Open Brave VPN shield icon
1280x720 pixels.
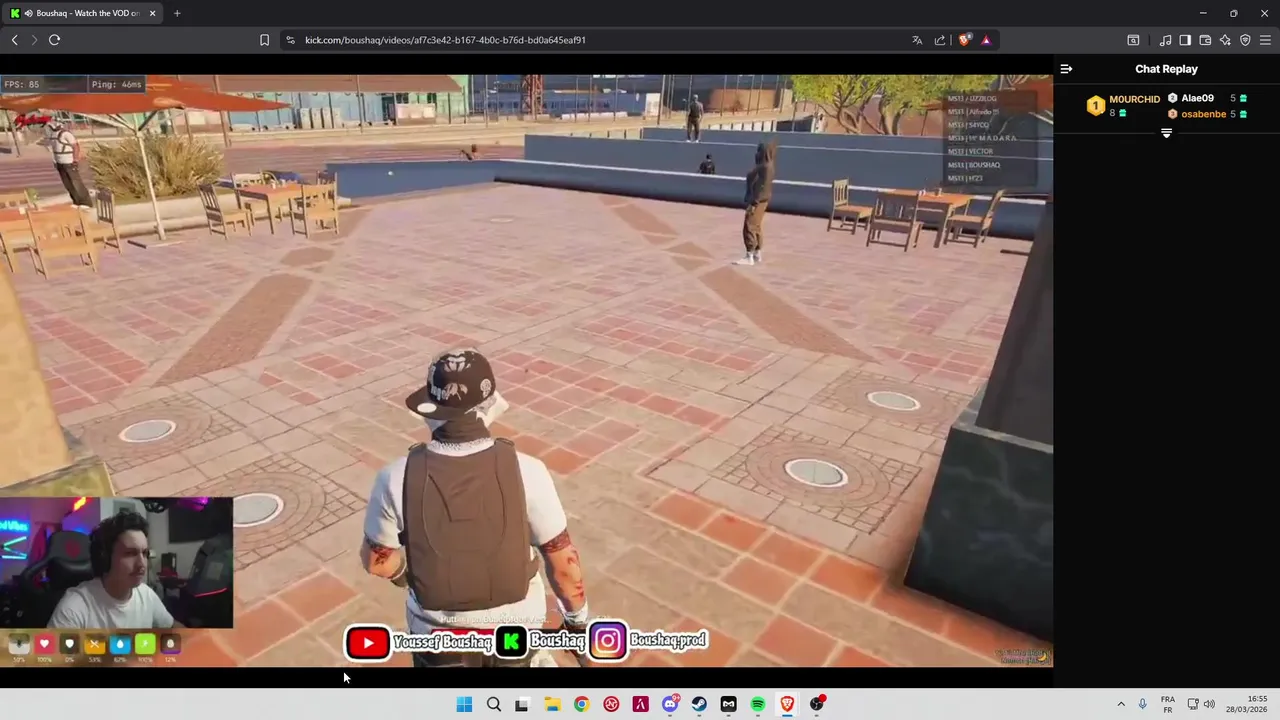1245,40
